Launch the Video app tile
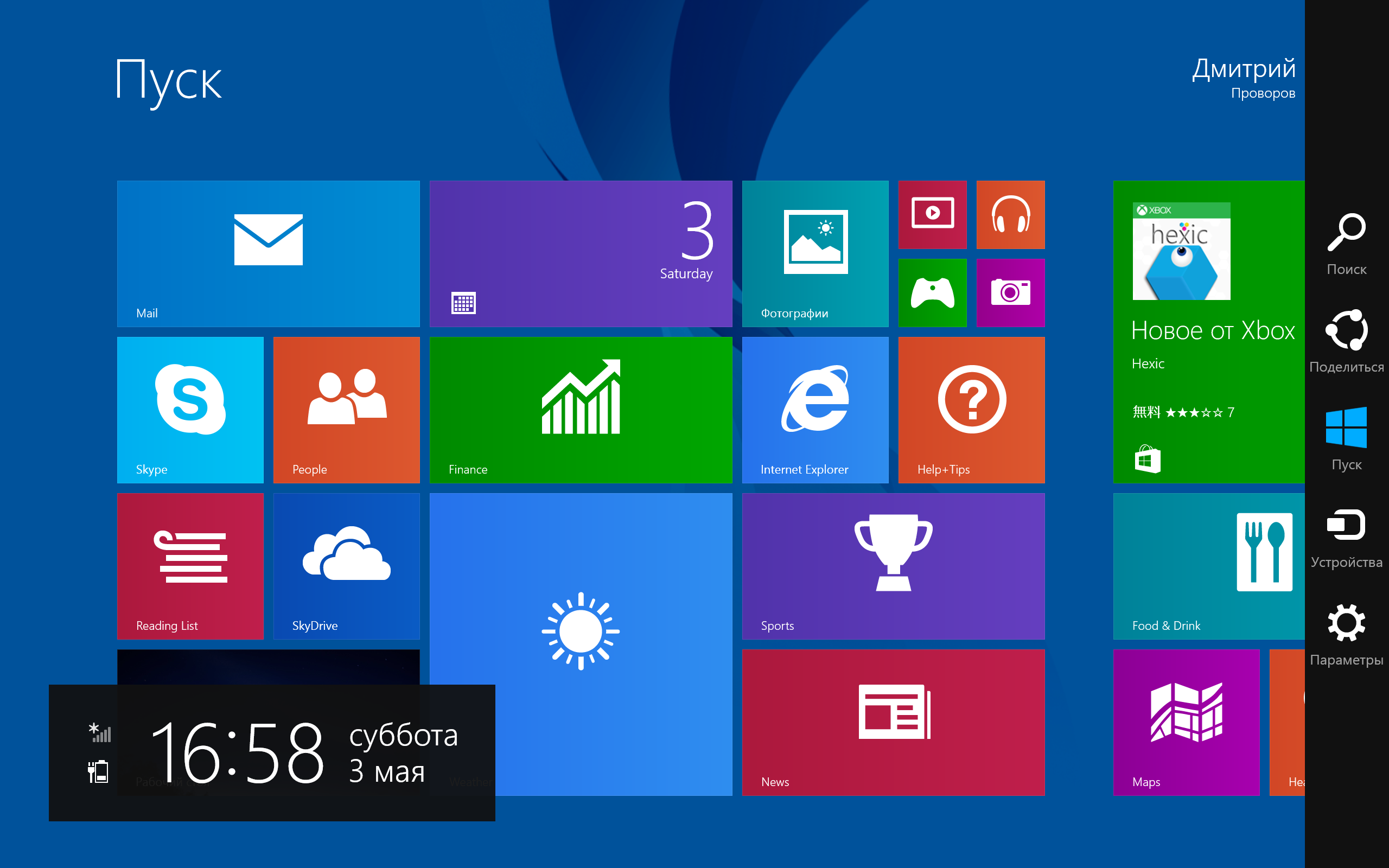 (x=933, y=215)
